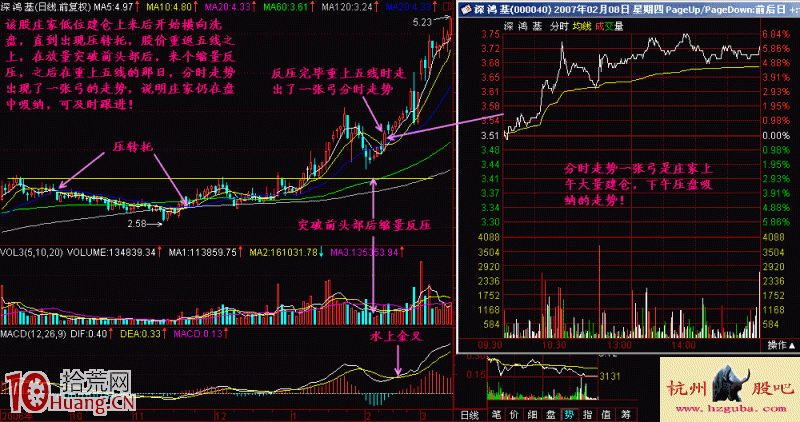Click the 5.23 high price marker
Screen dimensions: 800x422
coord(422,22)
